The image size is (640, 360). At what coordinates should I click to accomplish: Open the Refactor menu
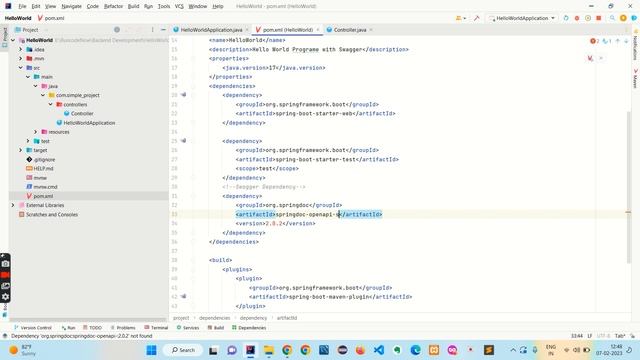(113, 6)
